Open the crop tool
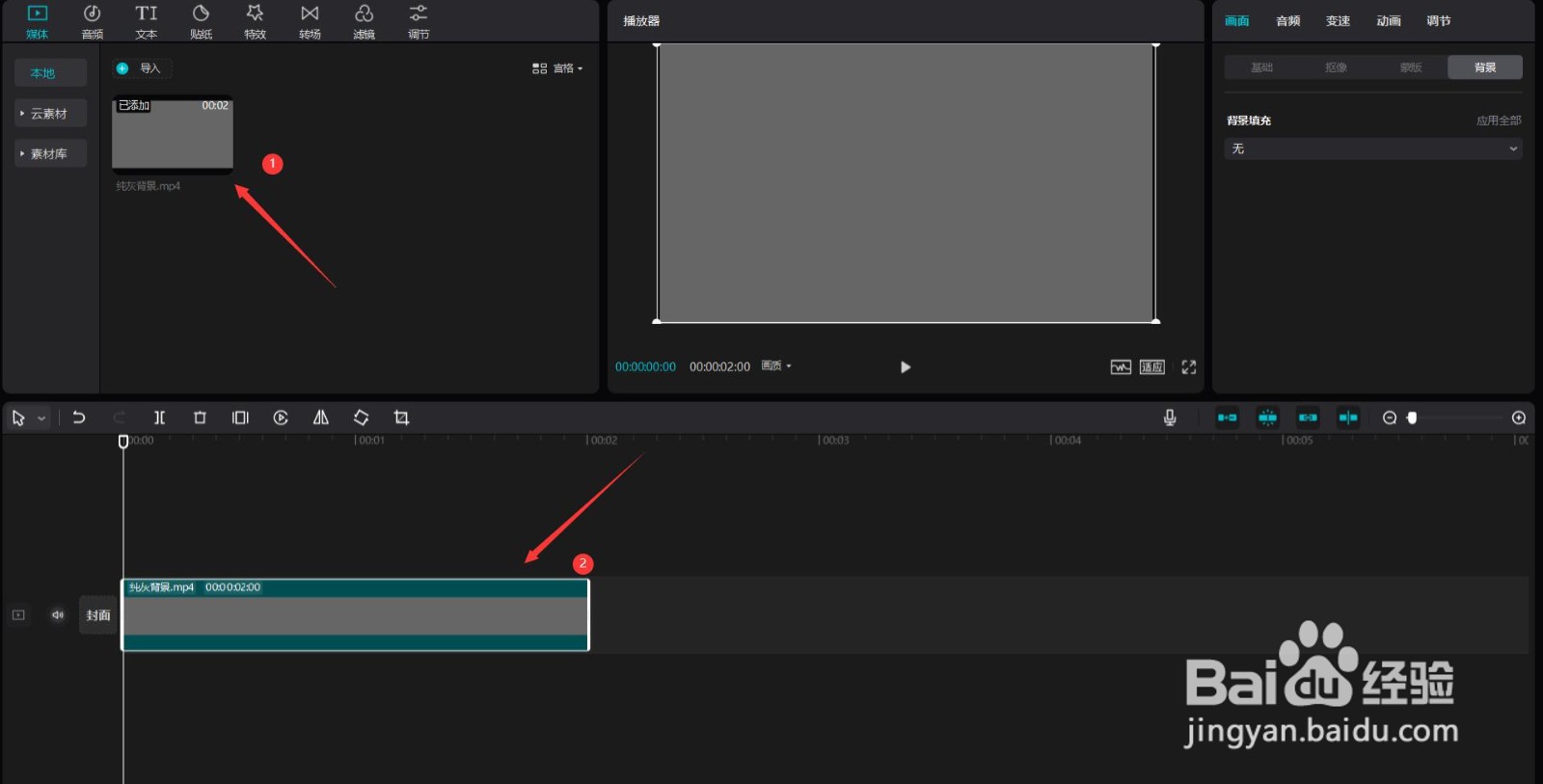 401,418
